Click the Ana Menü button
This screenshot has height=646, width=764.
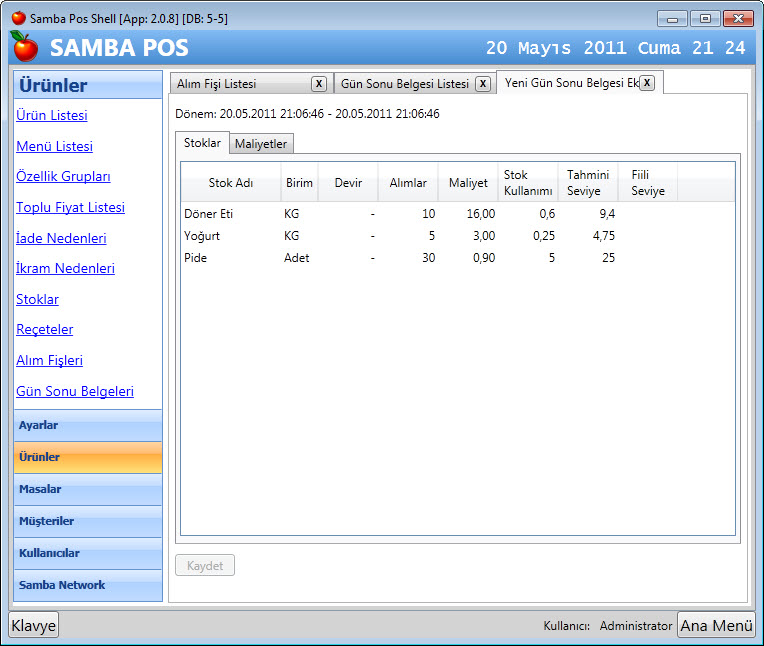716,625
